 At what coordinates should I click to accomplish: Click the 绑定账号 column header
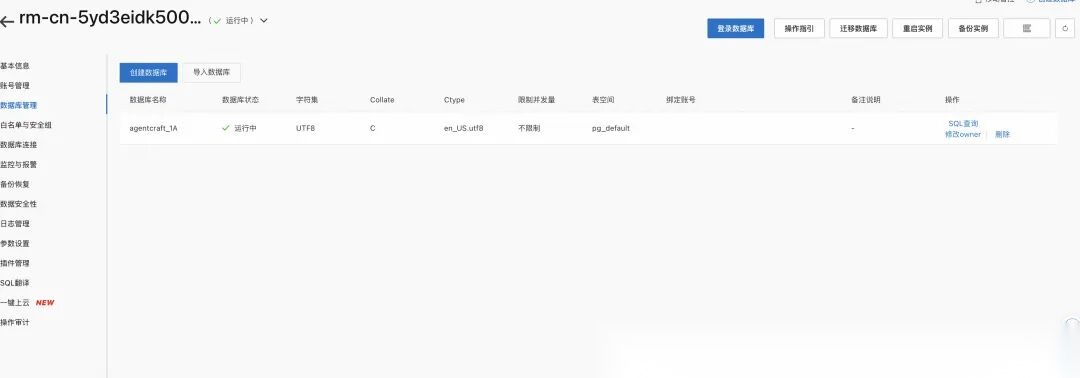click(x=681, y=100)
